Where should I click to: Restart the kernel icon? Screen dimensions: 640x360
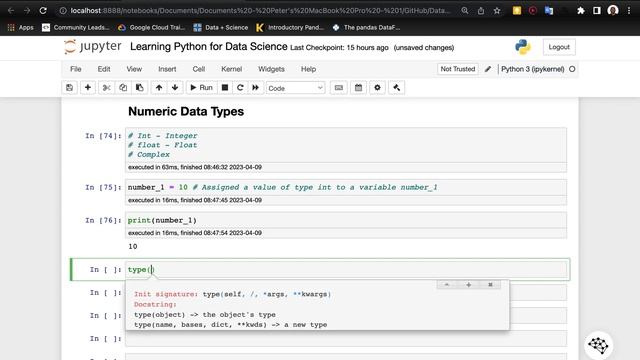pos(240,88)
